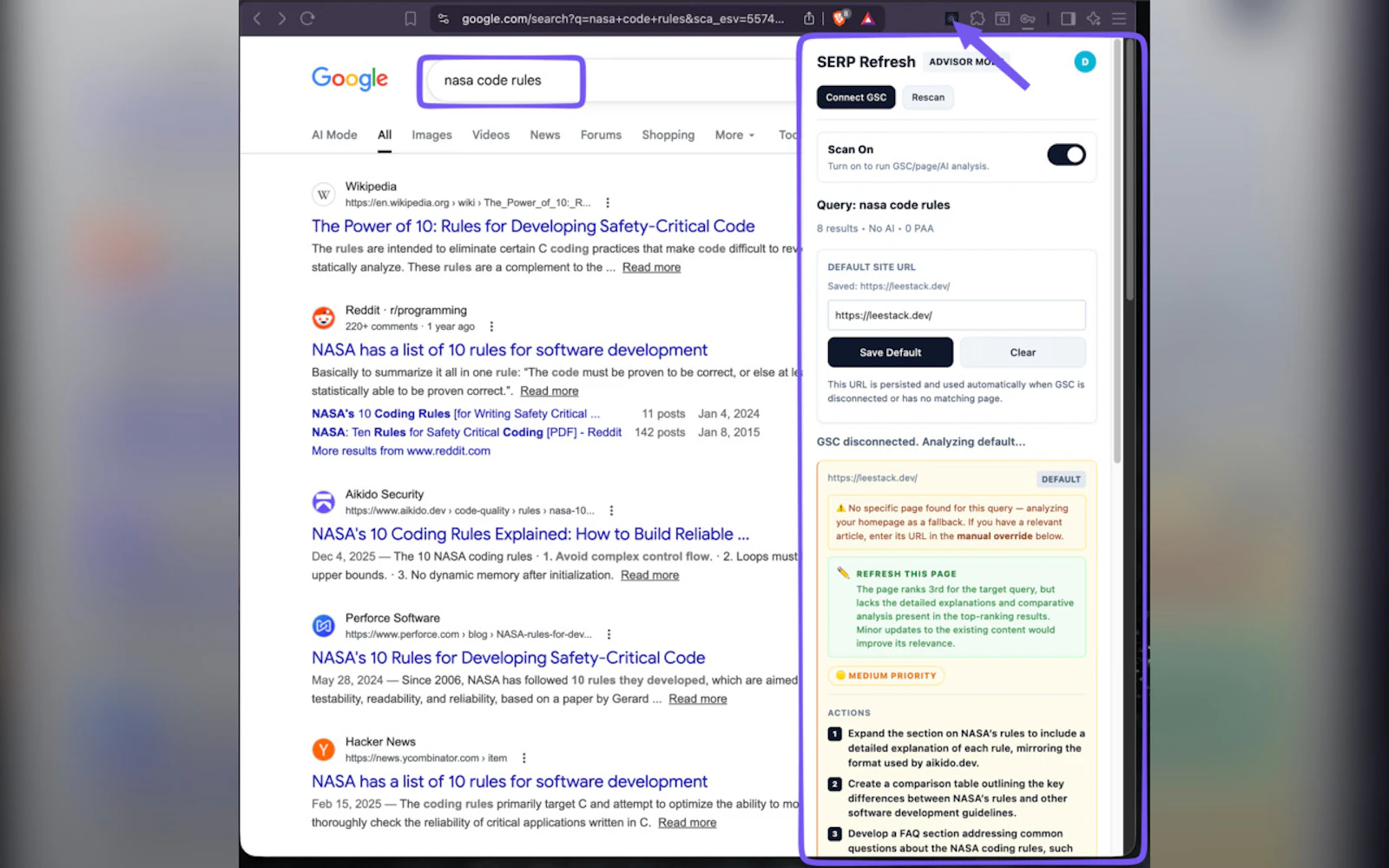This screenshot has width=1389, height=868.
Task: Click the default site URL field
Action: [x=956, y=315]
